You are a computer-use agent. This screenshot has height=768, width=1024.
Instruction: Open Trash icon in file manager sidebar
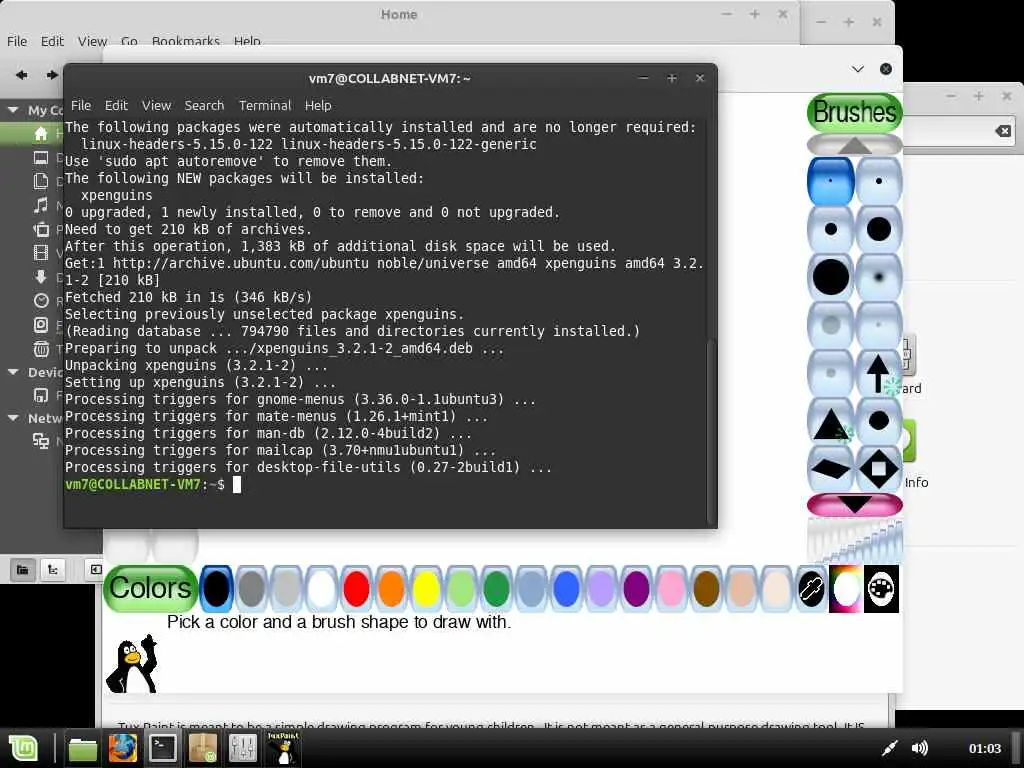pos(40,348)
